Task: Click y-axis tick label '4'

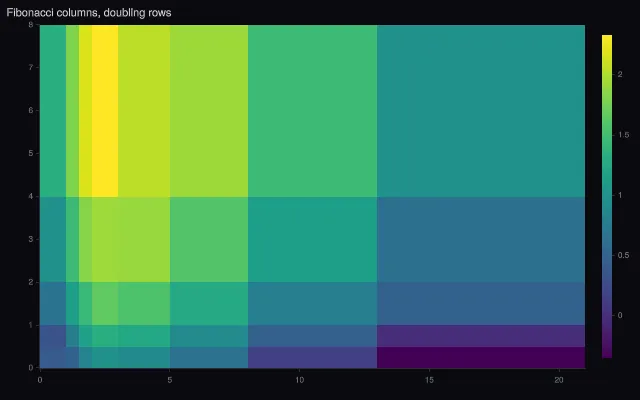Action: [31, 196]
